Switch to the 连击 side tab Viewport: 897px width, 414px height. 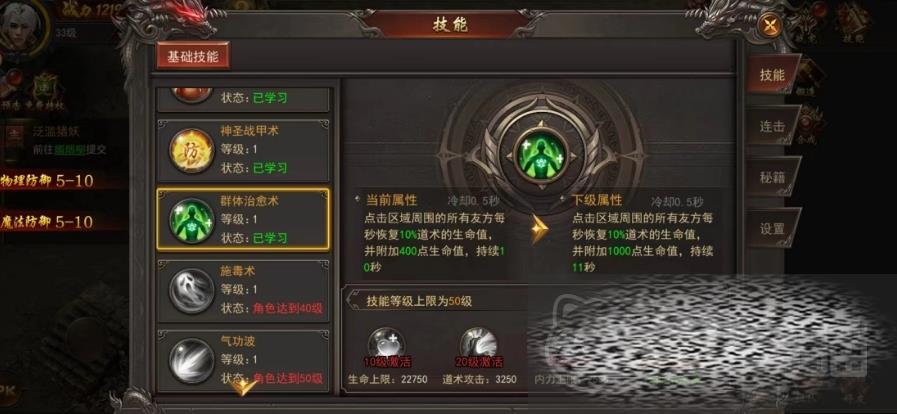[772, 126]
